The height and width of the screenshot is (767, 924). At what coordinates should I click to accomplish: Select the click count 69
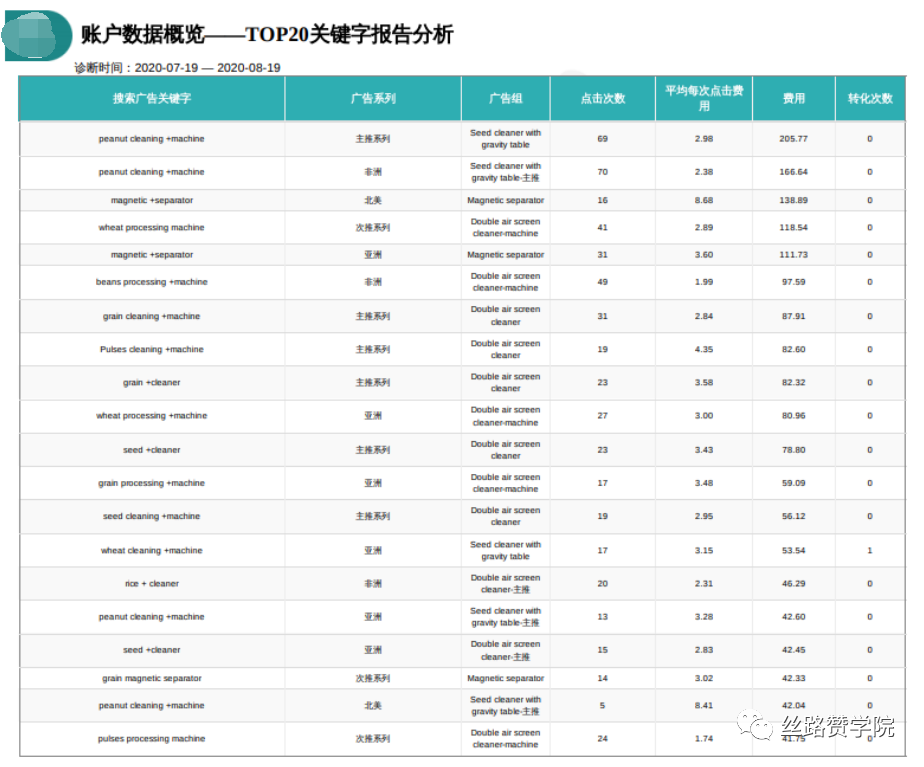point(602,139)
